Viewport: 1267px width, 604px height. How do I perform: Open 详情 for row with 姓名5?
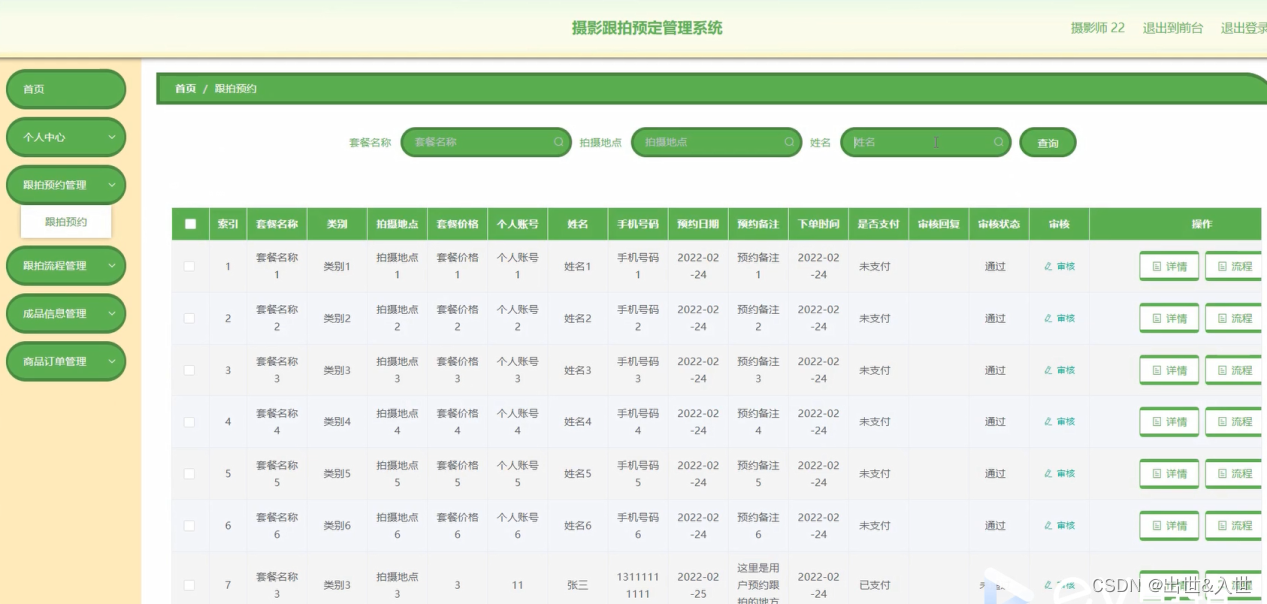coord(1169,473)
